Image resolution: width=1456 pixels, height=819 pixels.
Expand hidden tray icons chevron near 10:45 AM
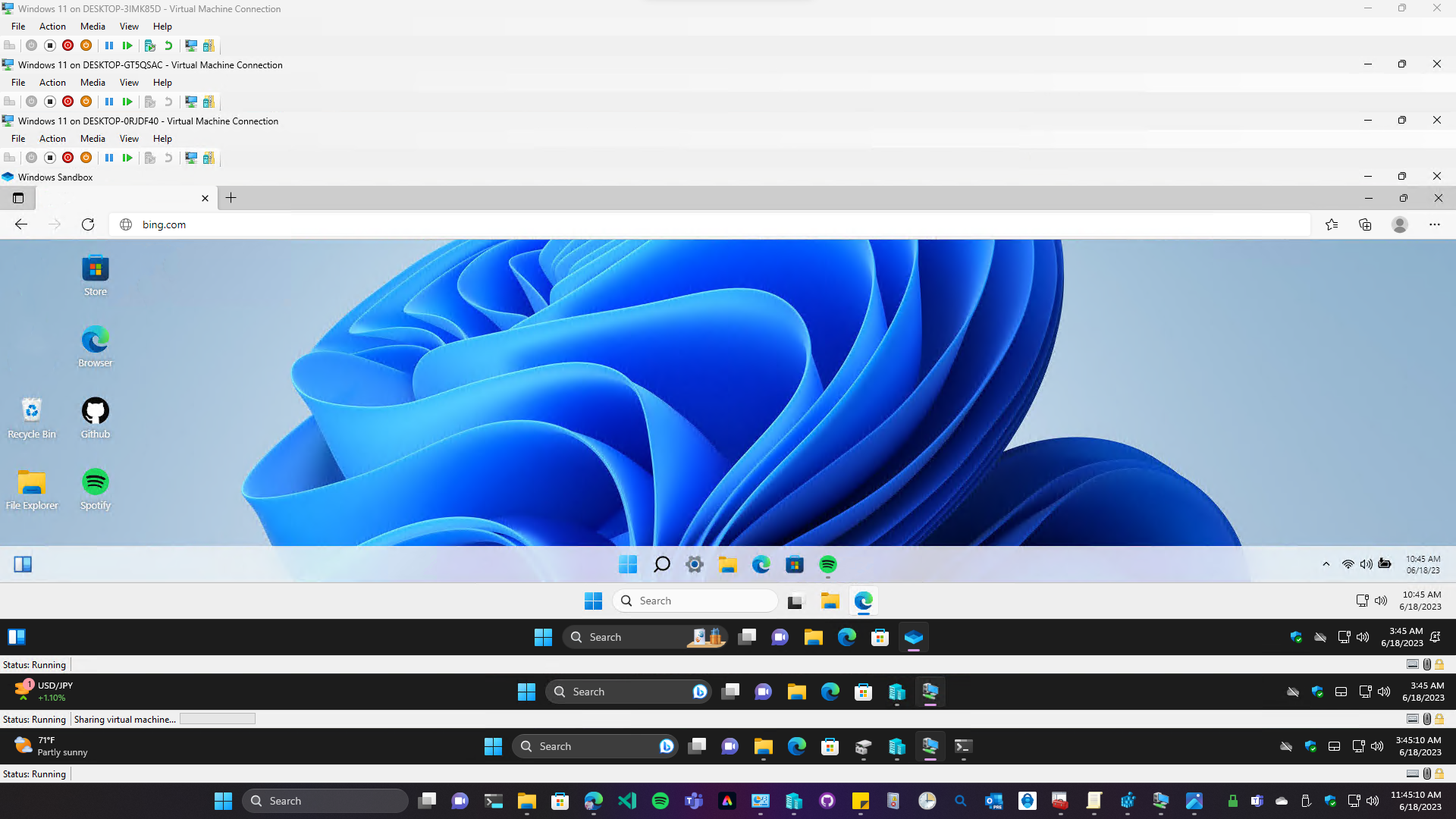click(1326, 564)
